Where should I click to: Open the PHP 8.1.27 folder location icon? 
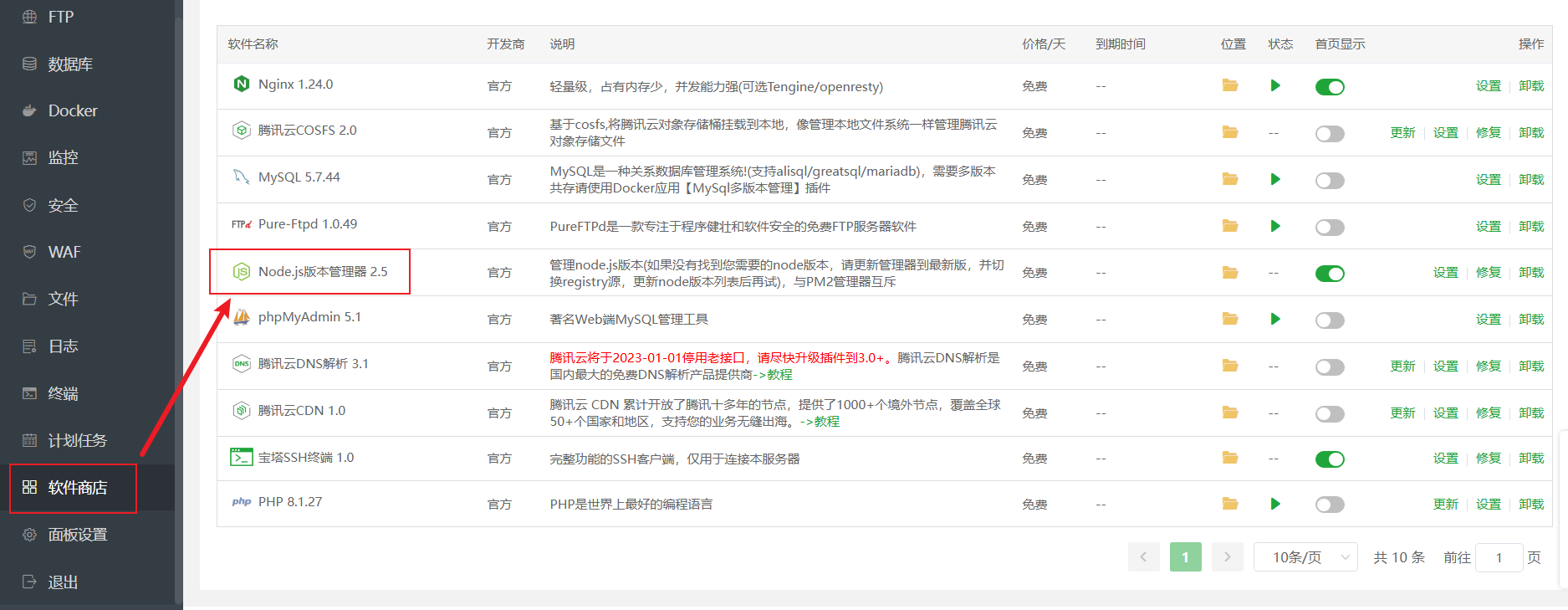(1229, 504)
